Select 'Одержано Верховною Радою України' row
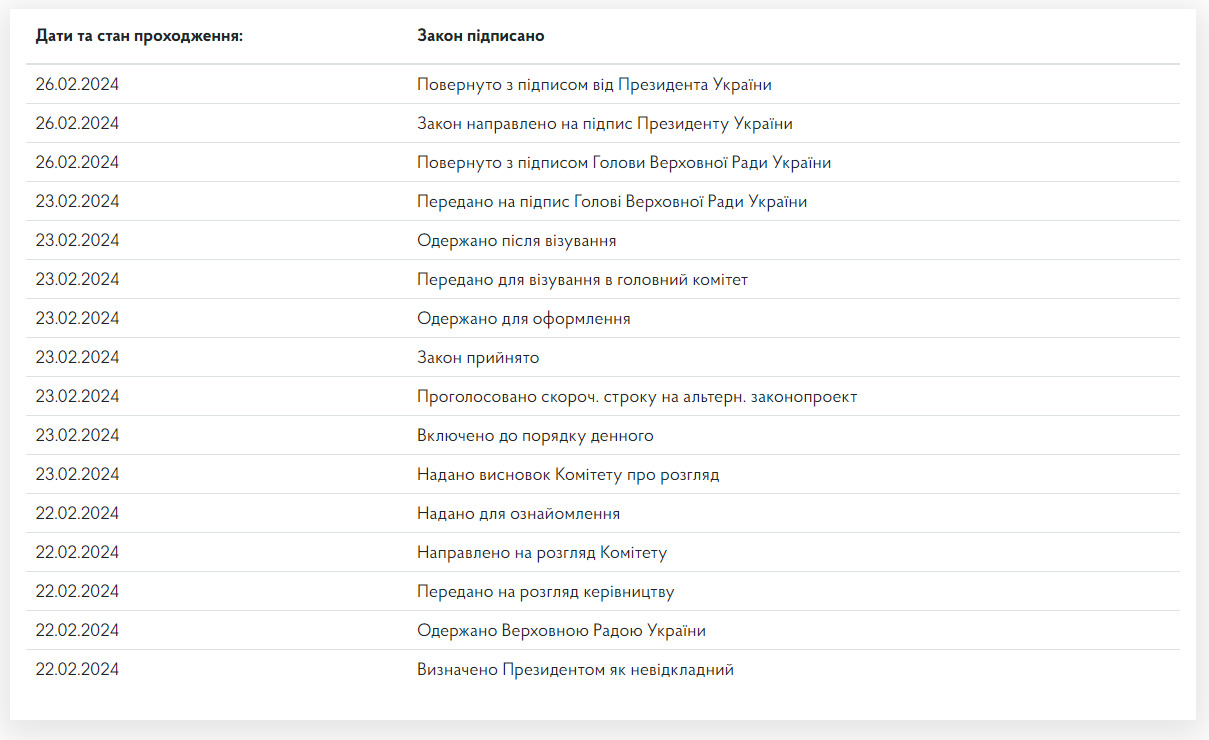Screen dimensions: 1209x740 click(x=603, y=630)
